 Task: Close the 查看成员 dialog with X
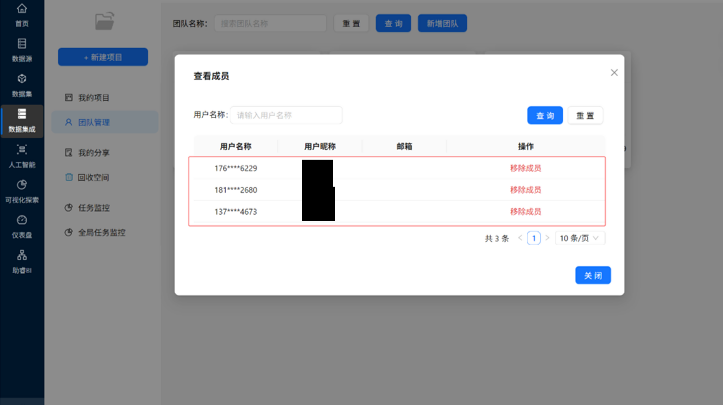point(614,72)
